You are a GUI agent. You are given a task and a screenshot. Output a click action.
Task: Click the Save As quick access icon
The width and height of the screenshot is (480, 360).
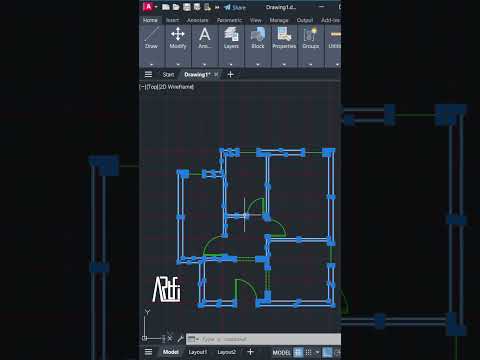pyautogui.click(x=197, y=7)
